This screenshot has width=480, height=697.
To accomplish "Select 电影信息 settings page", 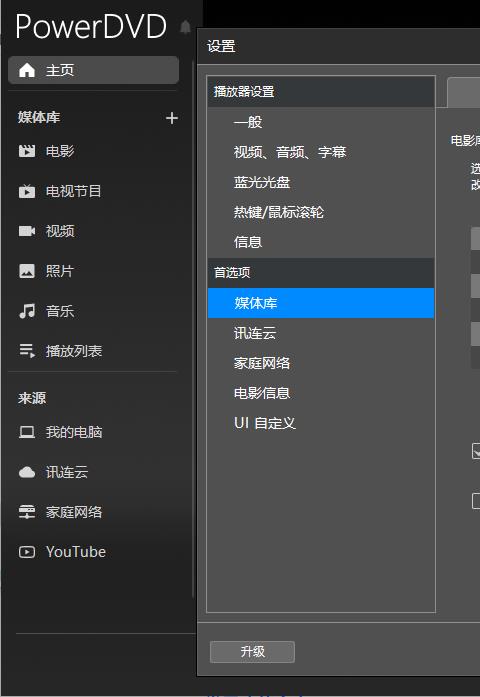I will [x=321, y=393].
